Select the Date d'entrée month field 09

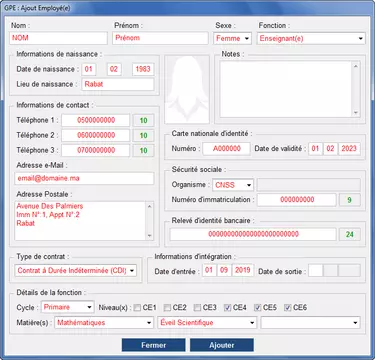click(x=224, y=270)
